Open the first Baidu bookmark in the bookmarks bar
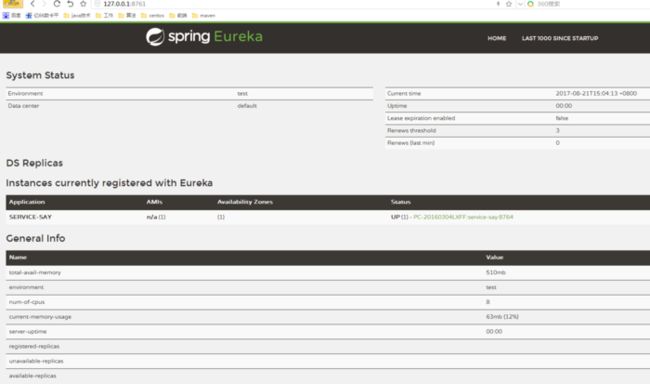The width and height of the screenshot is (650, 384). click(12, 15)
